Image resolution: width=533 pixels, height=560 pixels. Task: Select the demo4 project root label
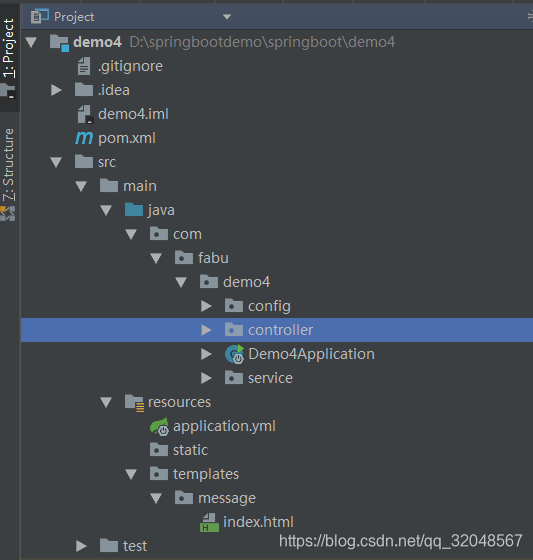click(x=97, y=42)
